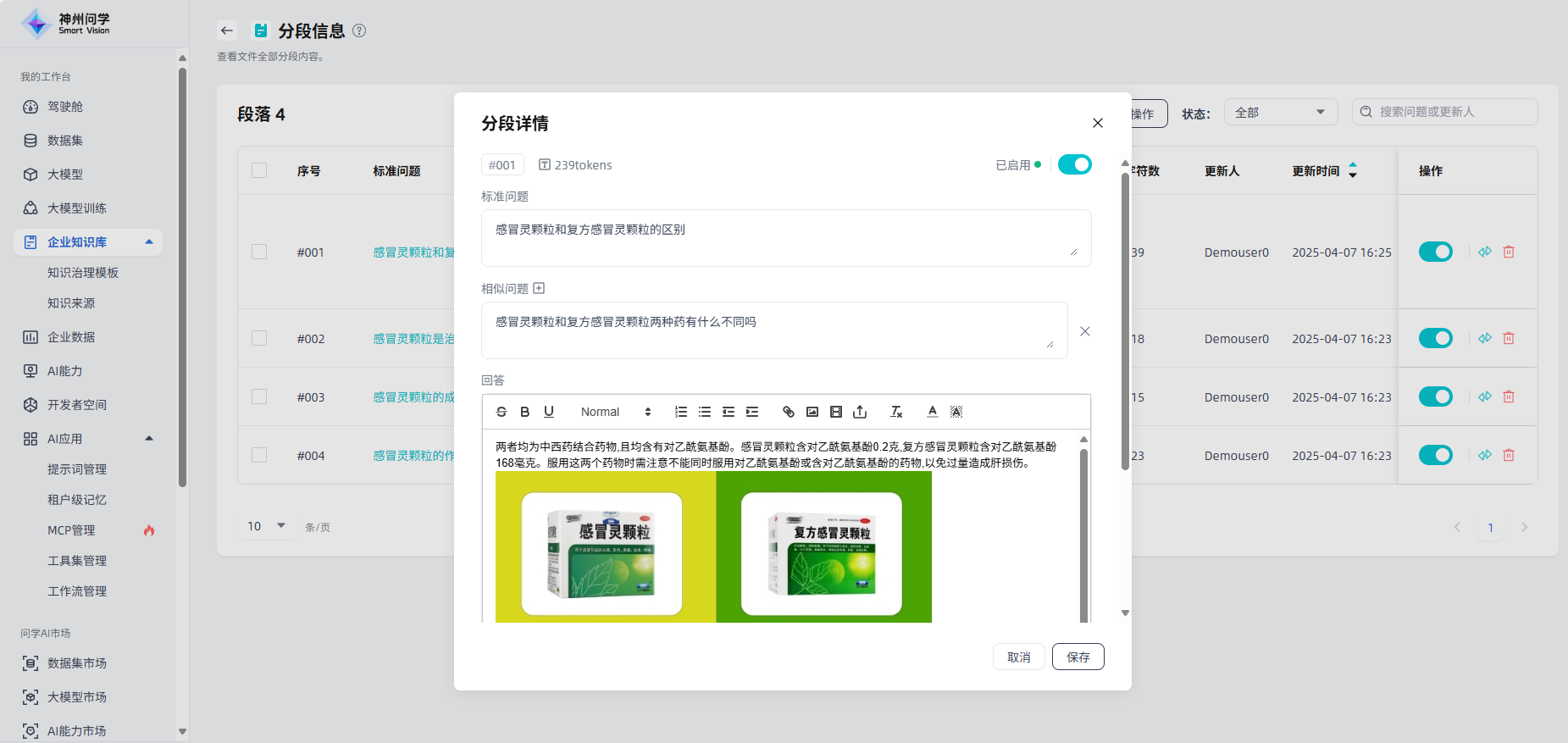This screenshot has width=1568, height=743.
Task: Click the edit icon for row #003
Action: [1485, 396]
